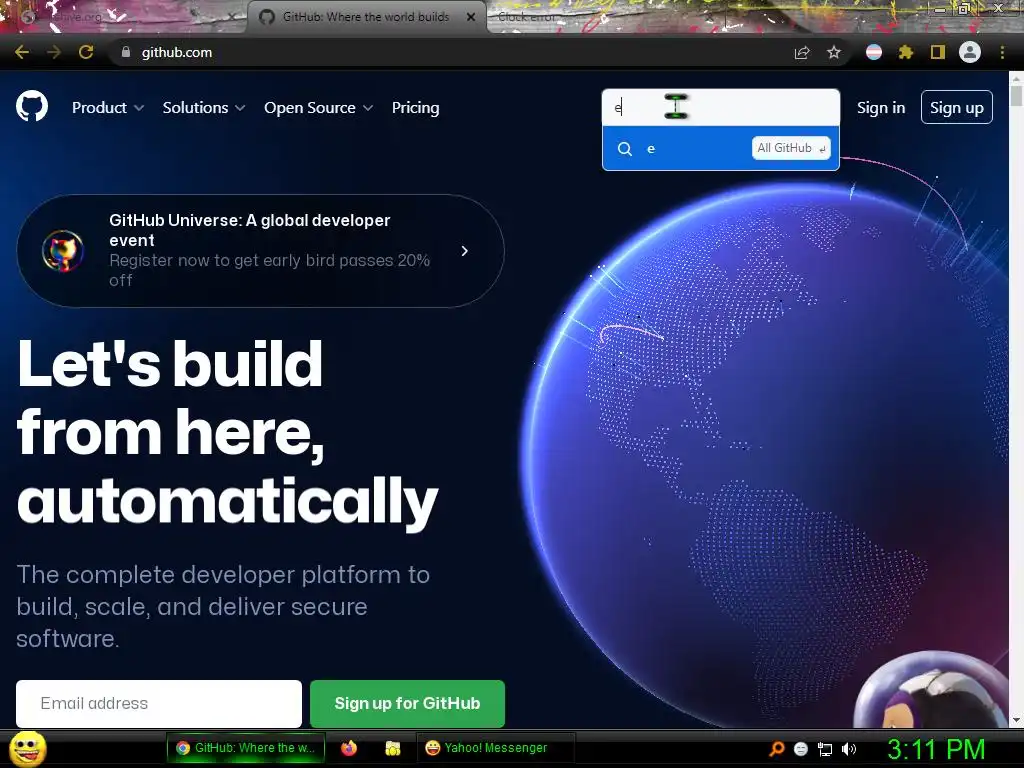Click Sign up for GitHub button
The width and height of the screenshot is (1024, 768).
pos(407,703)
